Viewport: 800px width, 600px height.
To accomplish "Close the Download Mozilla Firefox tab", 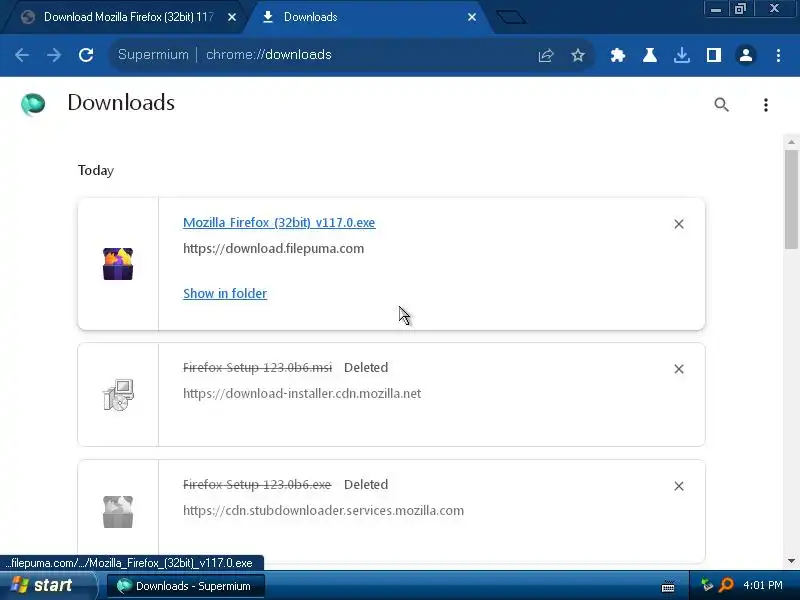I will pyautogui.click(x=232, y=17).
